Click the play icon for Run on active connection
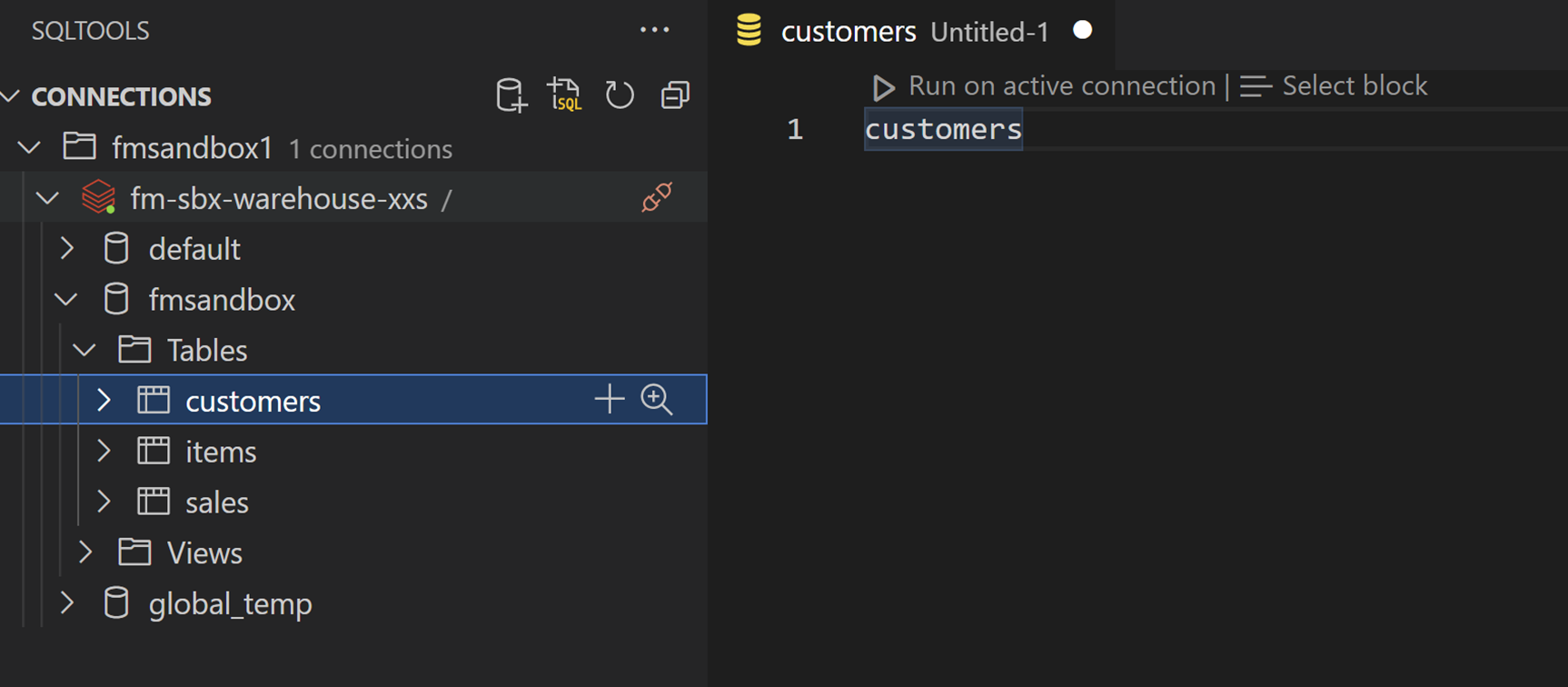 (x=883, y=87)
